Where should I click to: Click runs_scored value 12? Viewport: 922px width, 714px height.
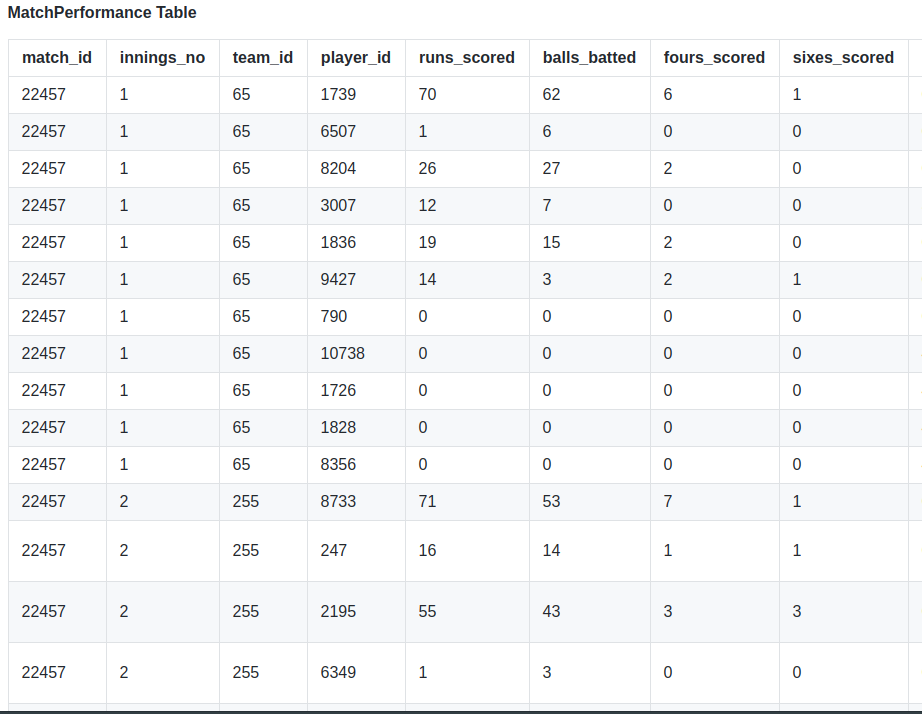427,206
